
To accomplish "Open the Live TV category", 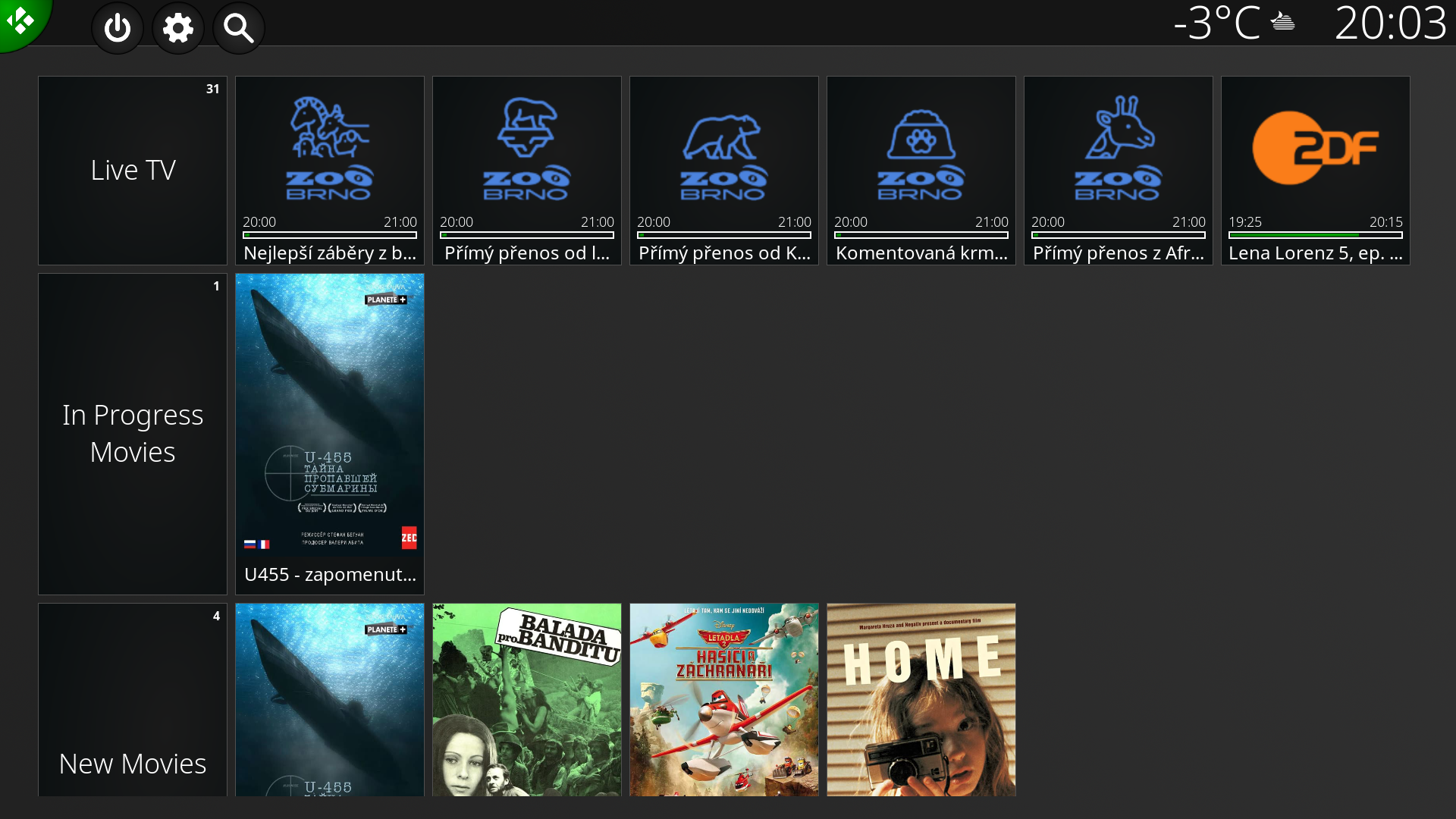I will point(133,171).
